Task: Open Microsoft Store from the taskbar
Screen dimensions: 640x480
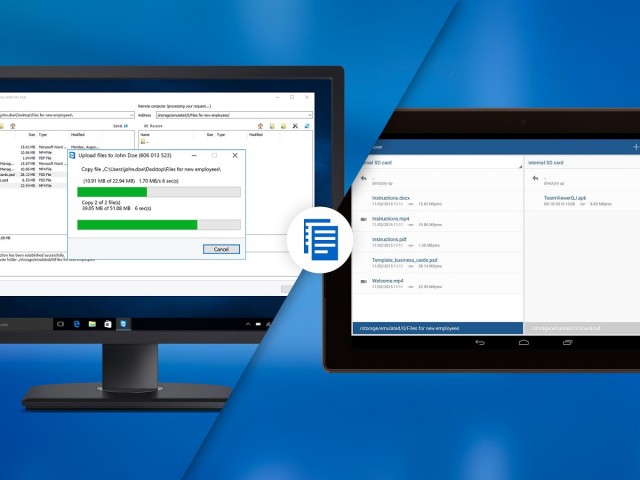Action: [x=108, y=324]
